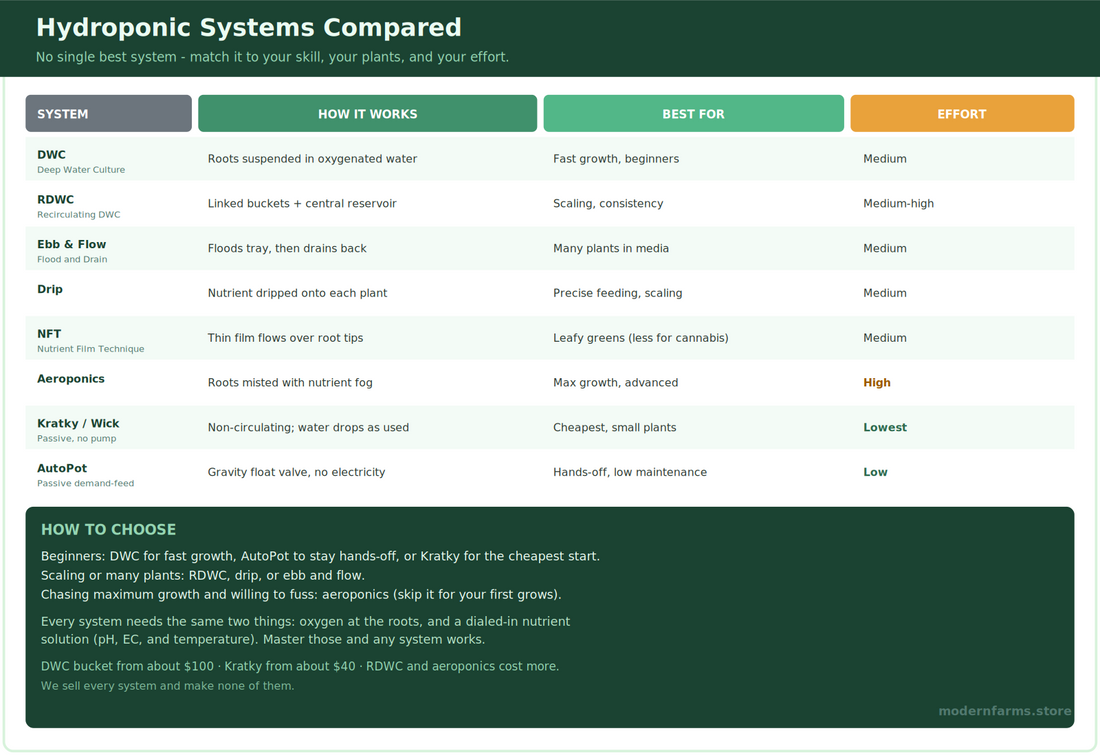This screenshot has height=755, width=1100.
Task: Select the NFT system name
Action: (x=49, y=334)
